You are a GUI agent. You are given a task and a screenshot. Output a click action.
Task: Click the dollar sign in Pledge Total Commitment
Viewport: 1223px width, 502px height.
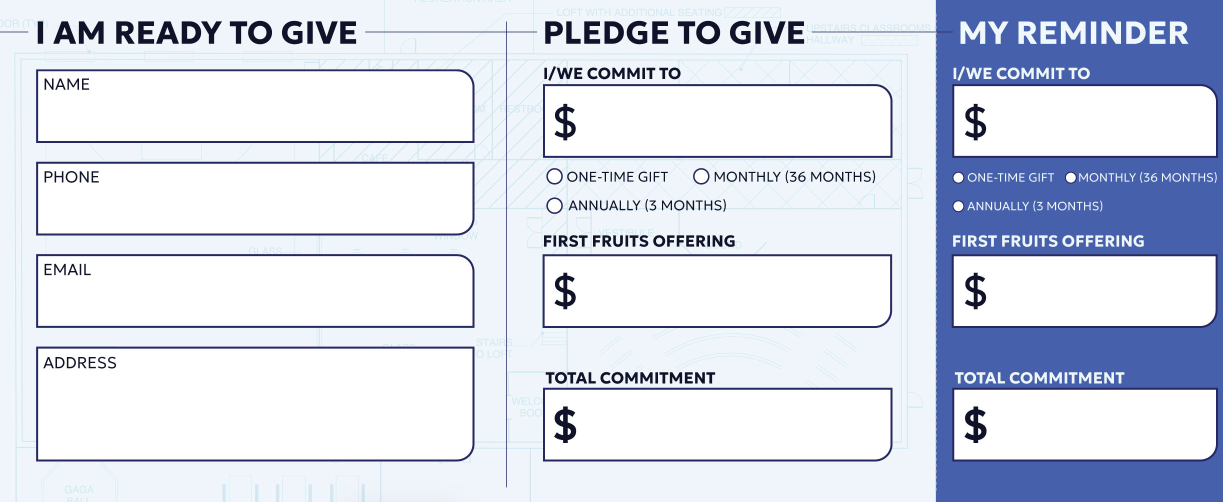point(565,425)
